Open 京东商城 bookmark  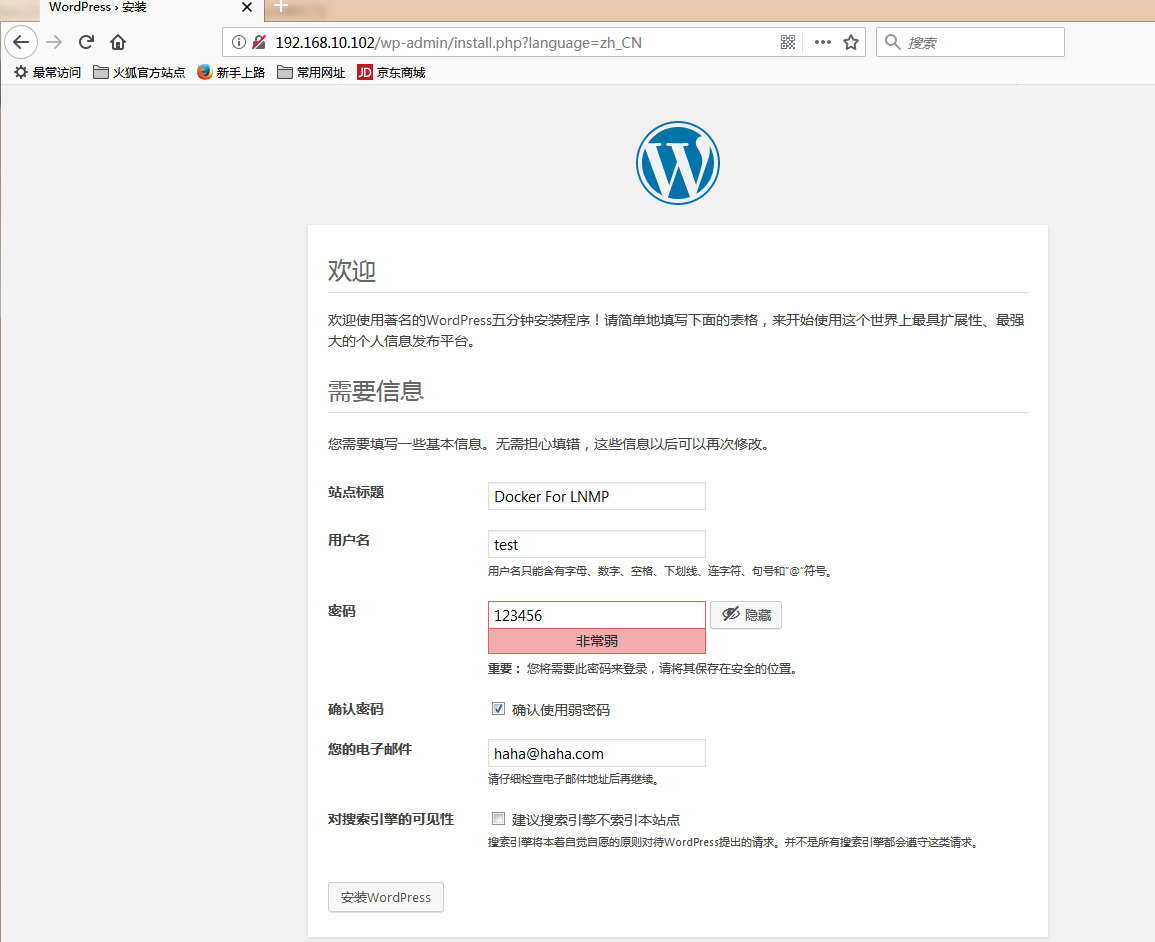[391, 72]
